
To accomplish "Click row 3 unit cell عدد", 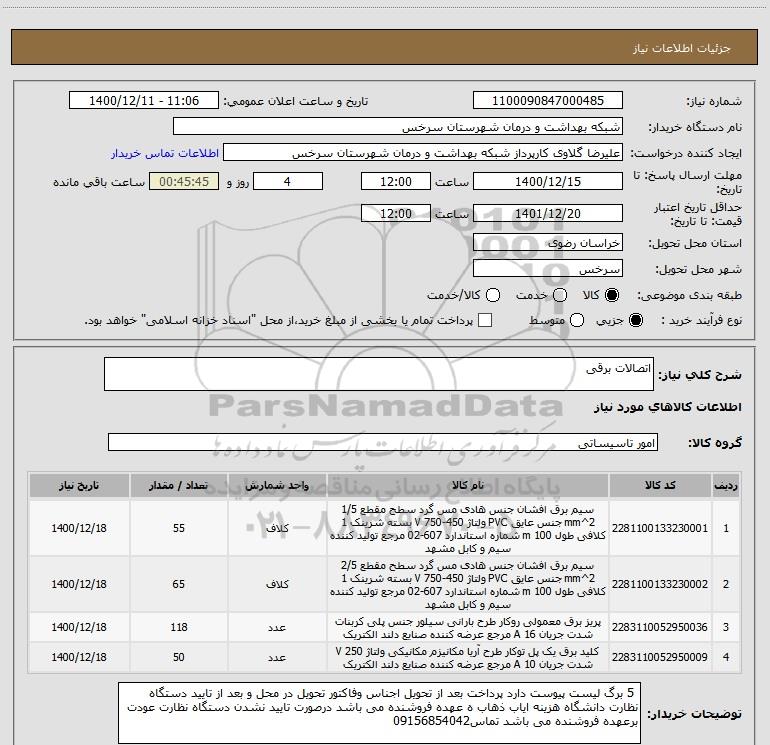I will (277, 627).
